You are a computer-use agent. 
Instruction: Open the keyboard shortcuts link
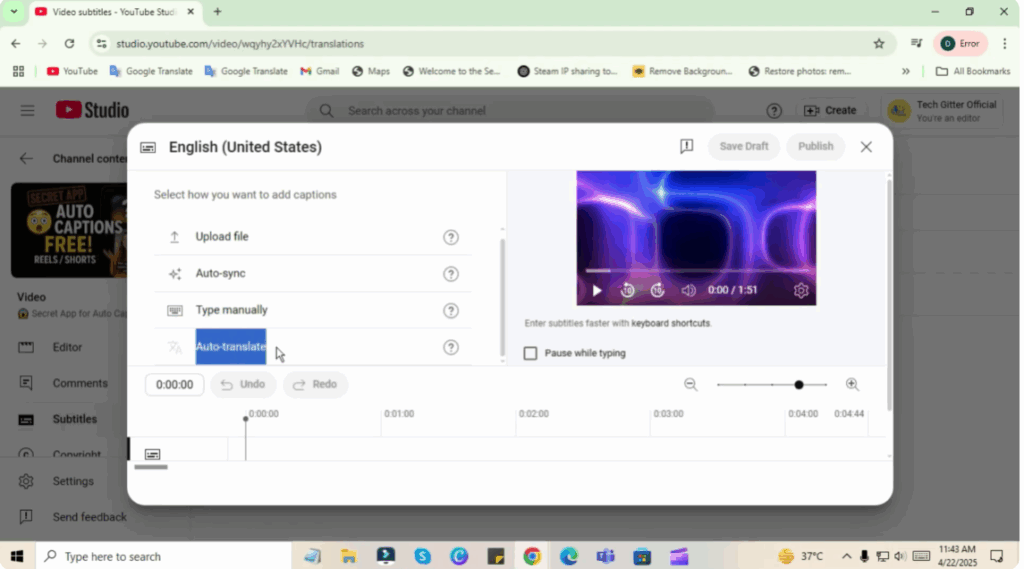(670, 324)
